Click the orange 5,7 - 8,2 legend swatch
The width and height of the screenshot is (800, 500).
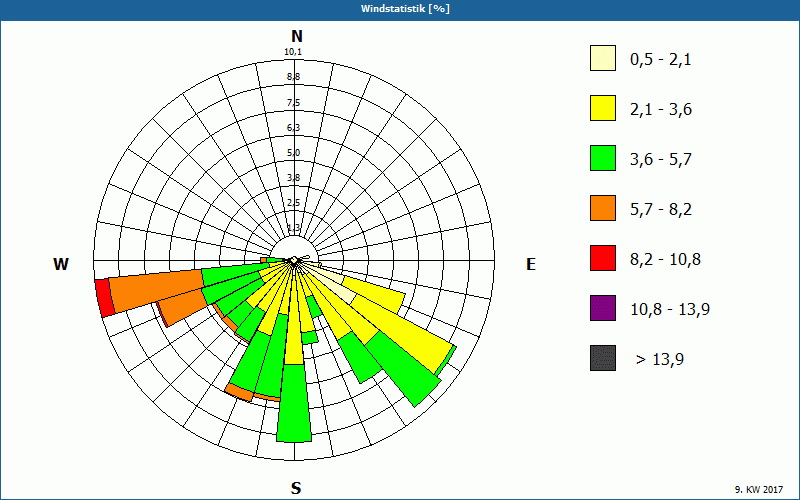(x=603, y=208)
